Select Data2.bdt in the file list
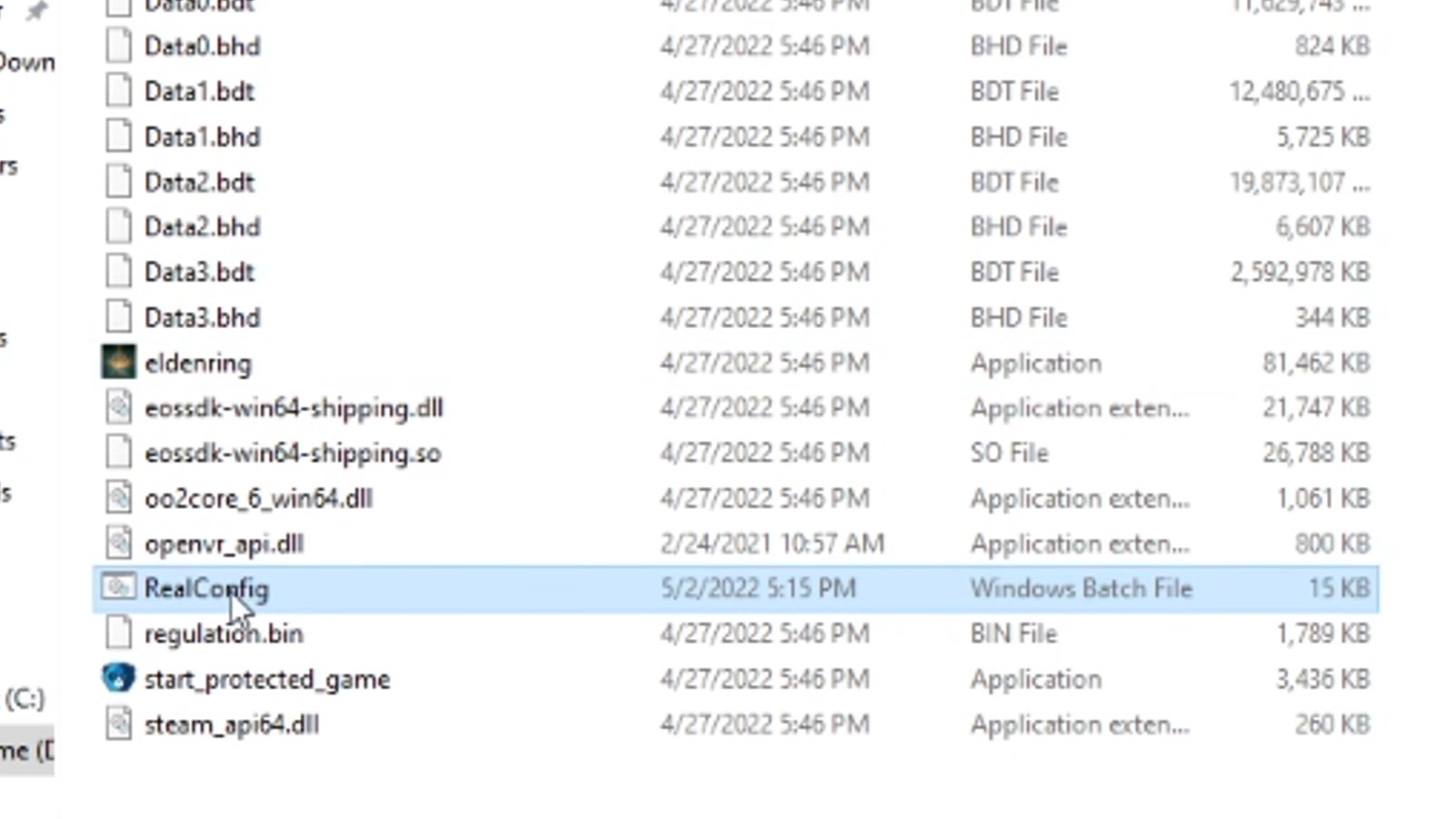Viewport: 1456px width, 819px height. click(x=199, y=182)
